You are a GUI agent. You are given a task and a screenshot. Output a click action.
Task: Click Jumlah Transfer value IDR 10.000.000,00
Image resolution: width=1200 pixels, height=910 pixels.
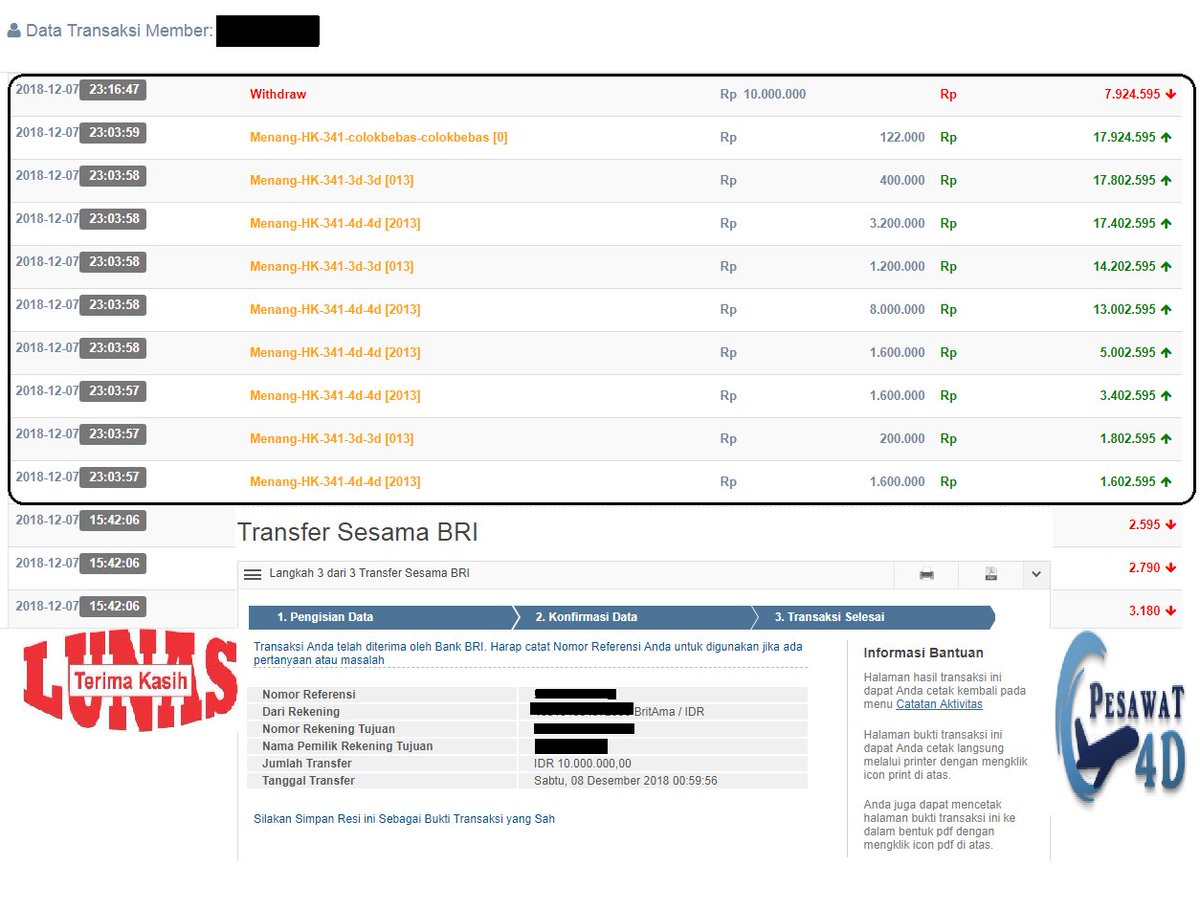[583, 763]
